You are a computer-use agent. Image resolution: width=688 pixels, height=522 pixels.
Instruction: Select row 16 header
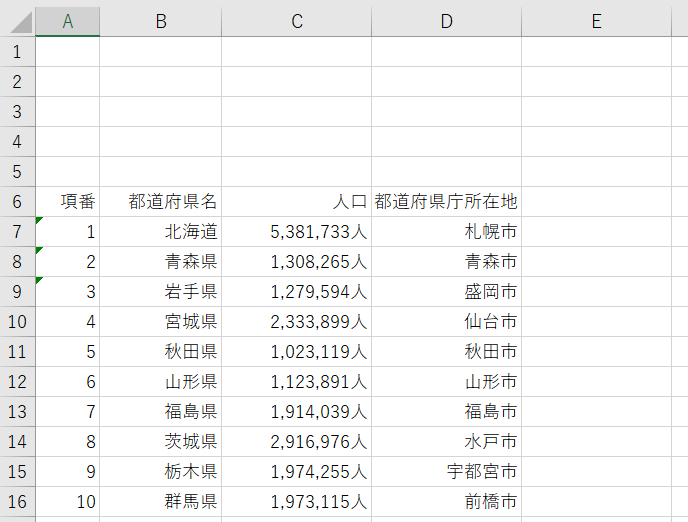pyautogui.click(x=17, y=501)
